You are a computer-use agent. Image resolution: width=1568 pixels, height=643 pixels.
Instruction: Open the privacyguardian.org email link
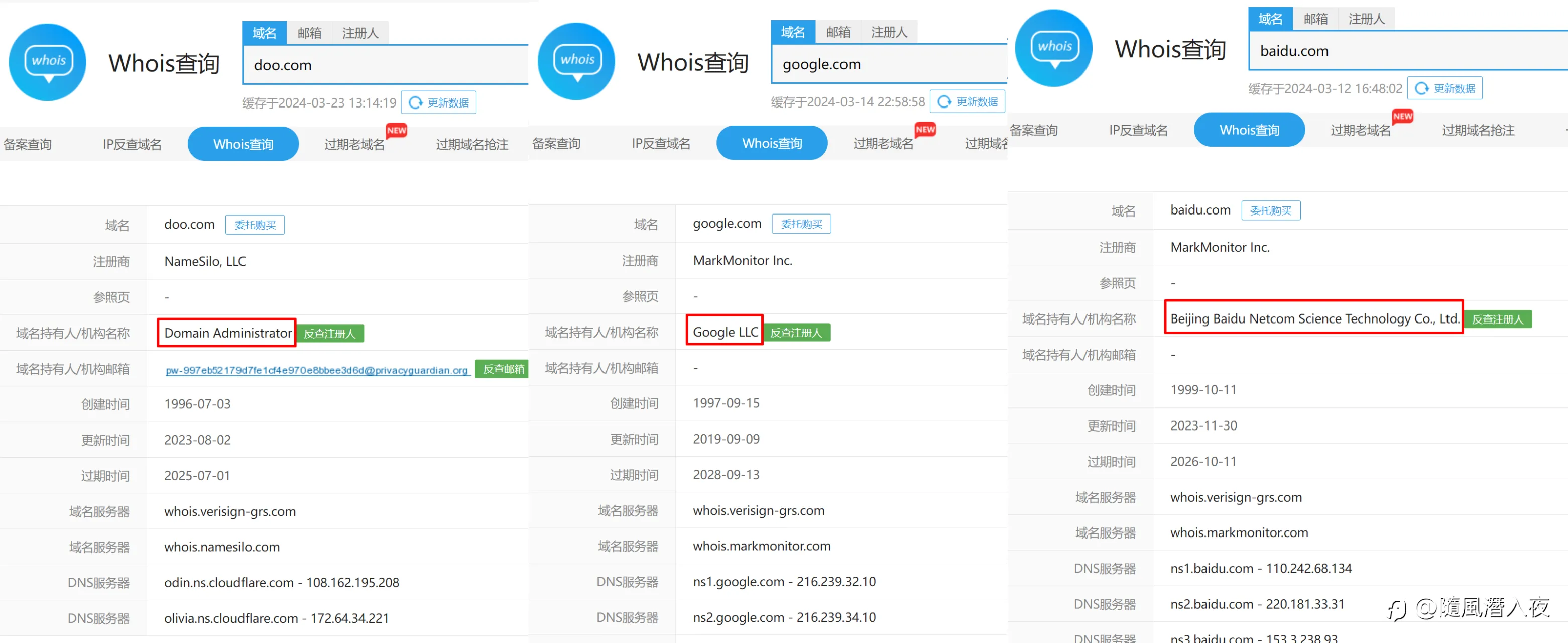click(317, 370)
